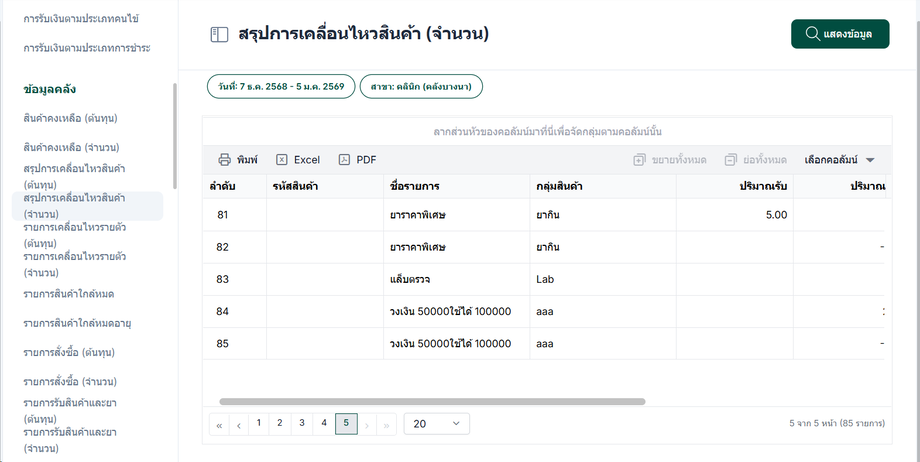Click the แสดงข้อมูล search button
This screenshot has height=462, width=920.
840,34
